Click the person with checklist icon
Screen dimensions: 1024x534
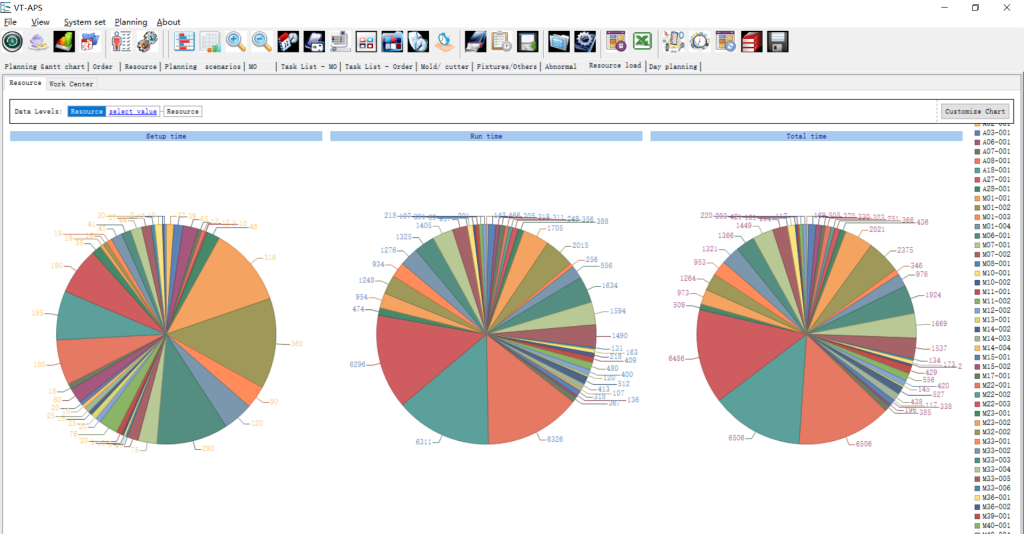click(121, 41)
